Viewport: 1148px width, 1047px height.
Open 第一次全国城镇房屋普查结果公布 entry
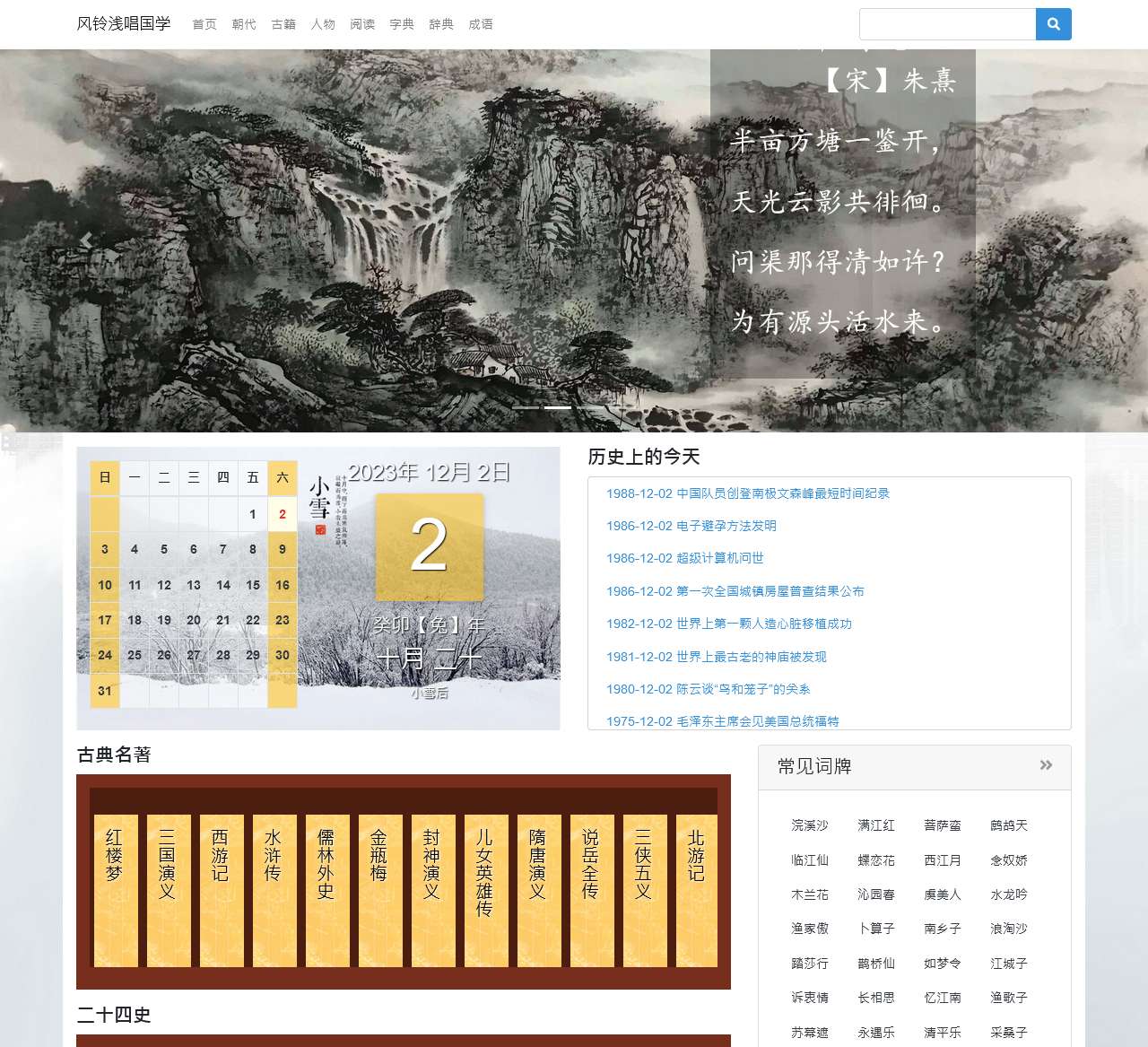tap(735, 591)
